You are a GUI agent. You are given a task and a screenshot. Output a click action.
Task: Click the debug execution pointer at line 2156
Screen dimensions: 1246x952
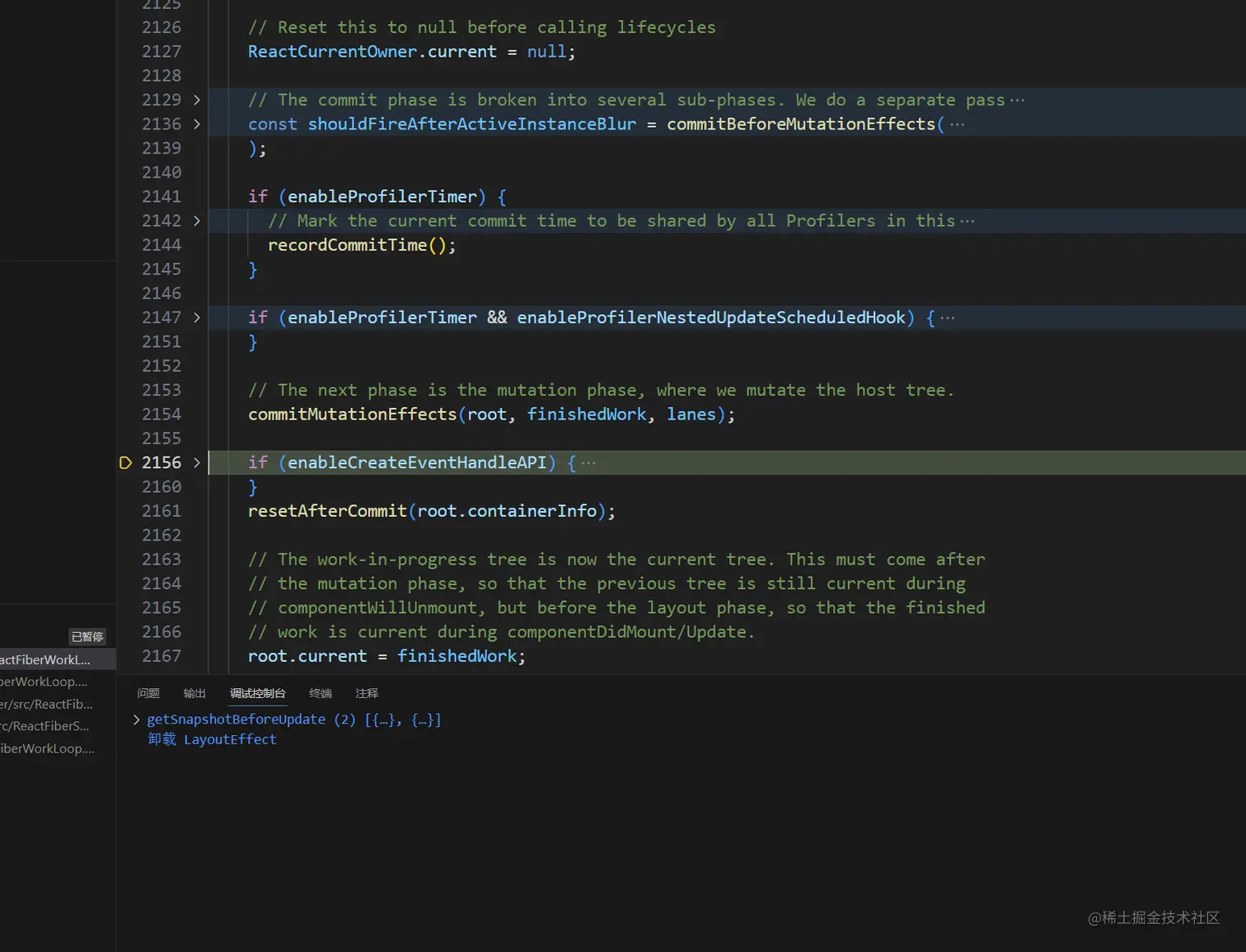pos(125,462)
